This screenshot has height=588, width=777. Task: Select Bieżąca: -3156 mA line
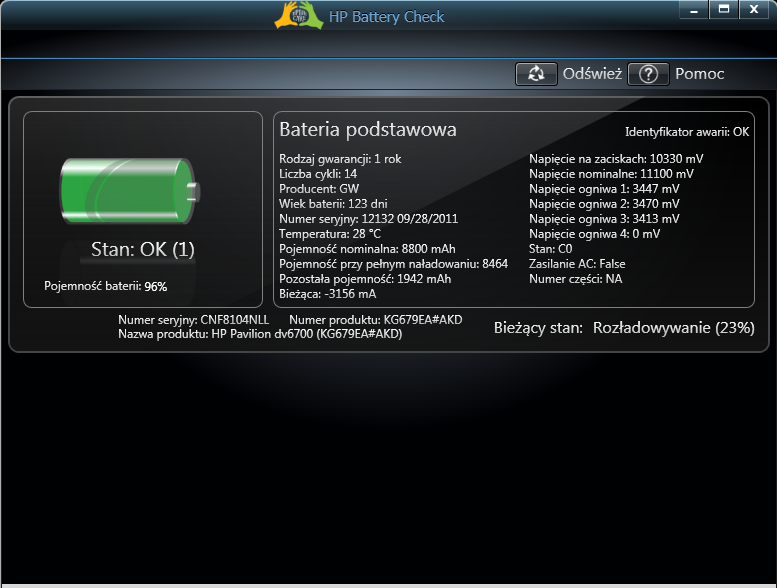click(328, 294)
